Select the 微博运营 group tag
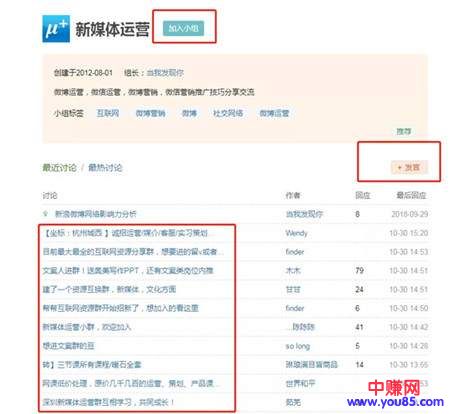450x414 pixels. coord(274,113)
